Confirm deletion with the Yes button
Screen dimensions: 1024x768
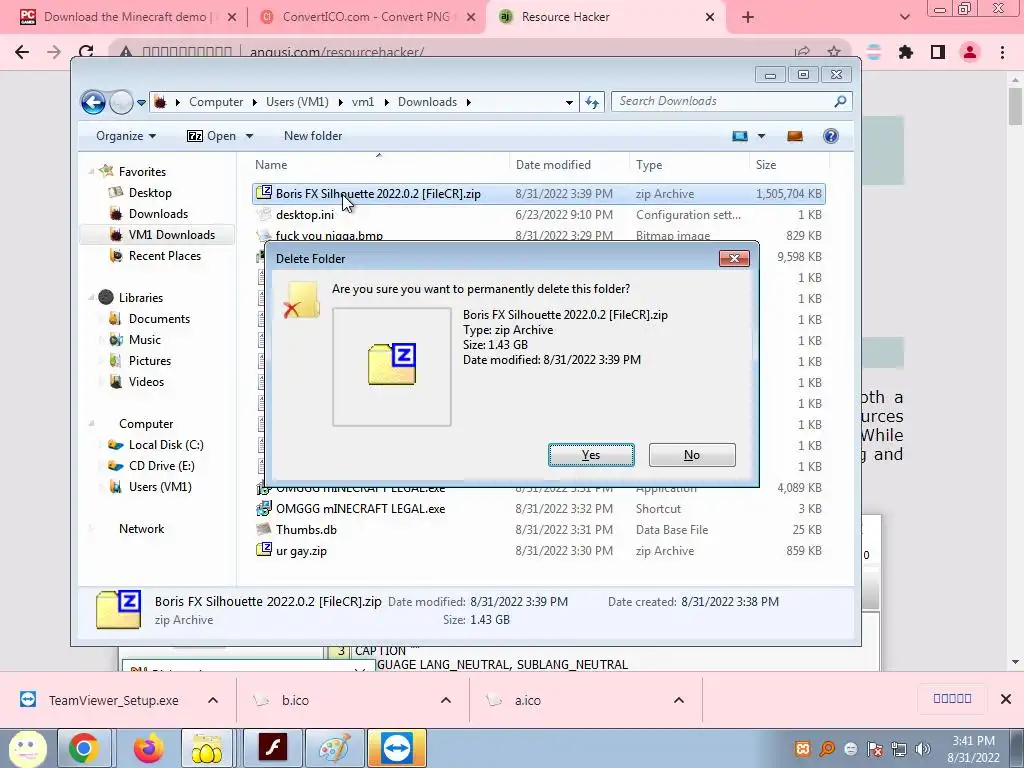591,455
